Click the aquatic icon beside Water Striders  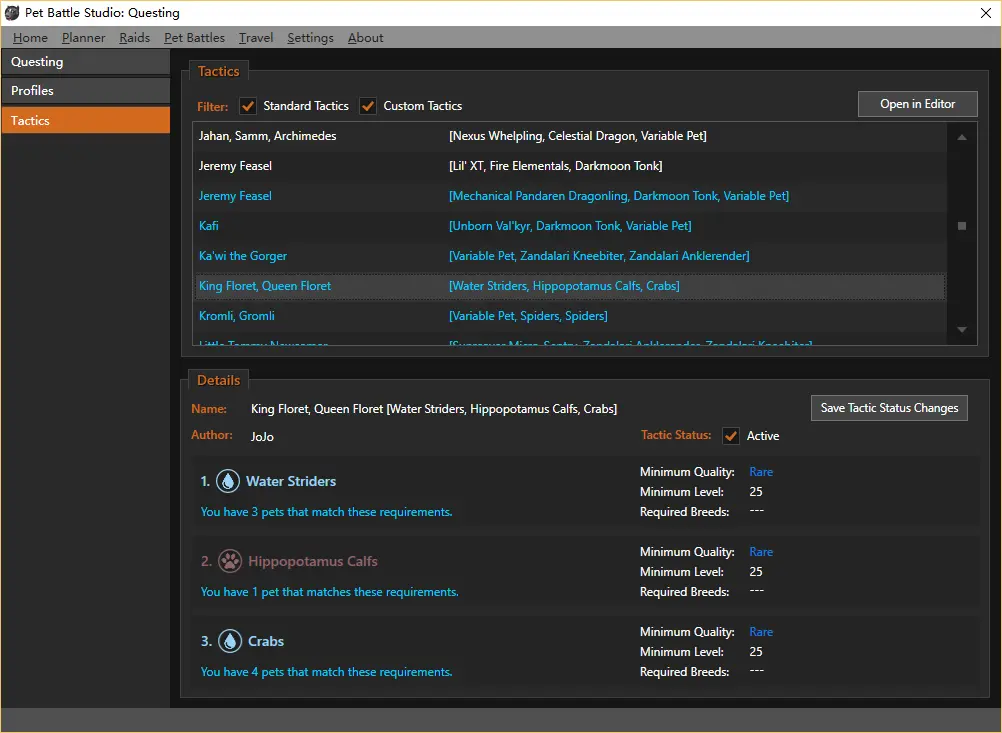[x=228, y=481]
